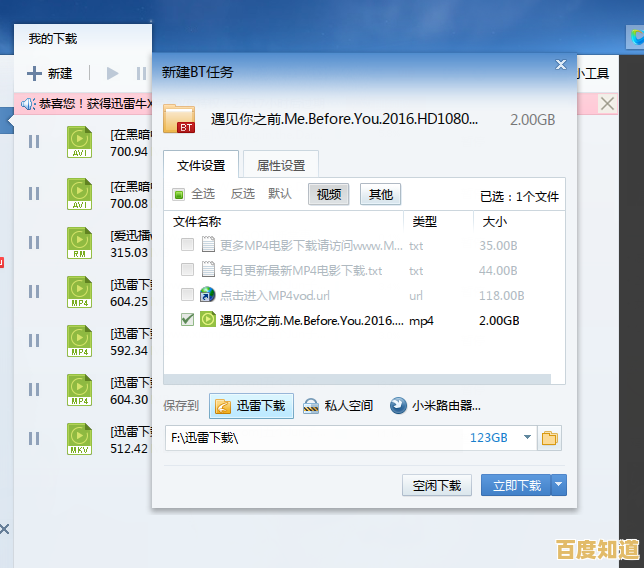Select 迅雷下载 as save location
The height and width of the screenshot is (568, 644).
click(251, 406)
